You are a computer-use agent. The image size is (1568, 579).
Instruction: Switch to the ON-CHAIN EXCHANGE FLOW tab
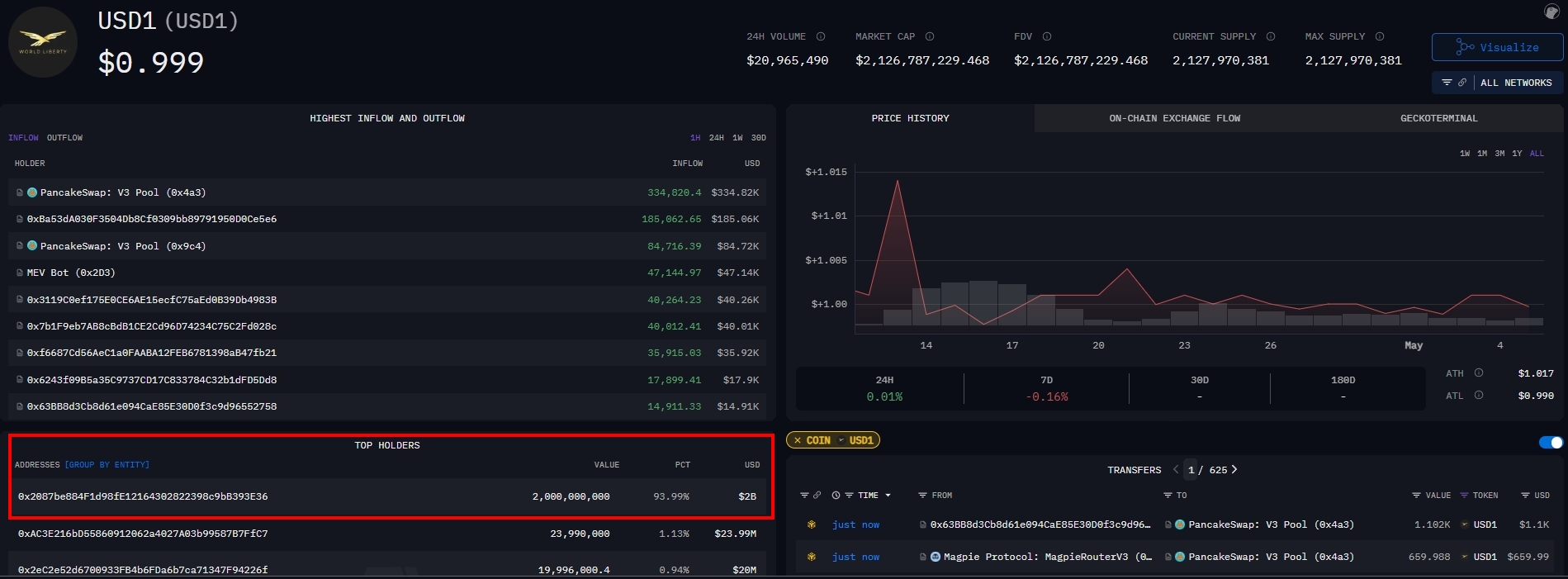(1174, 118)
